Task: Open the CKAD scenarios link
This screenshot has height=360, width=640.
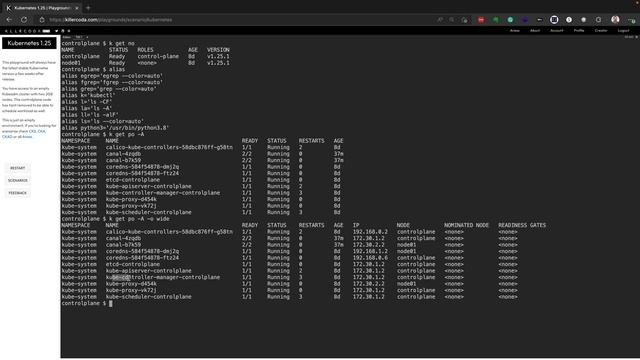Action: (7, 137)
